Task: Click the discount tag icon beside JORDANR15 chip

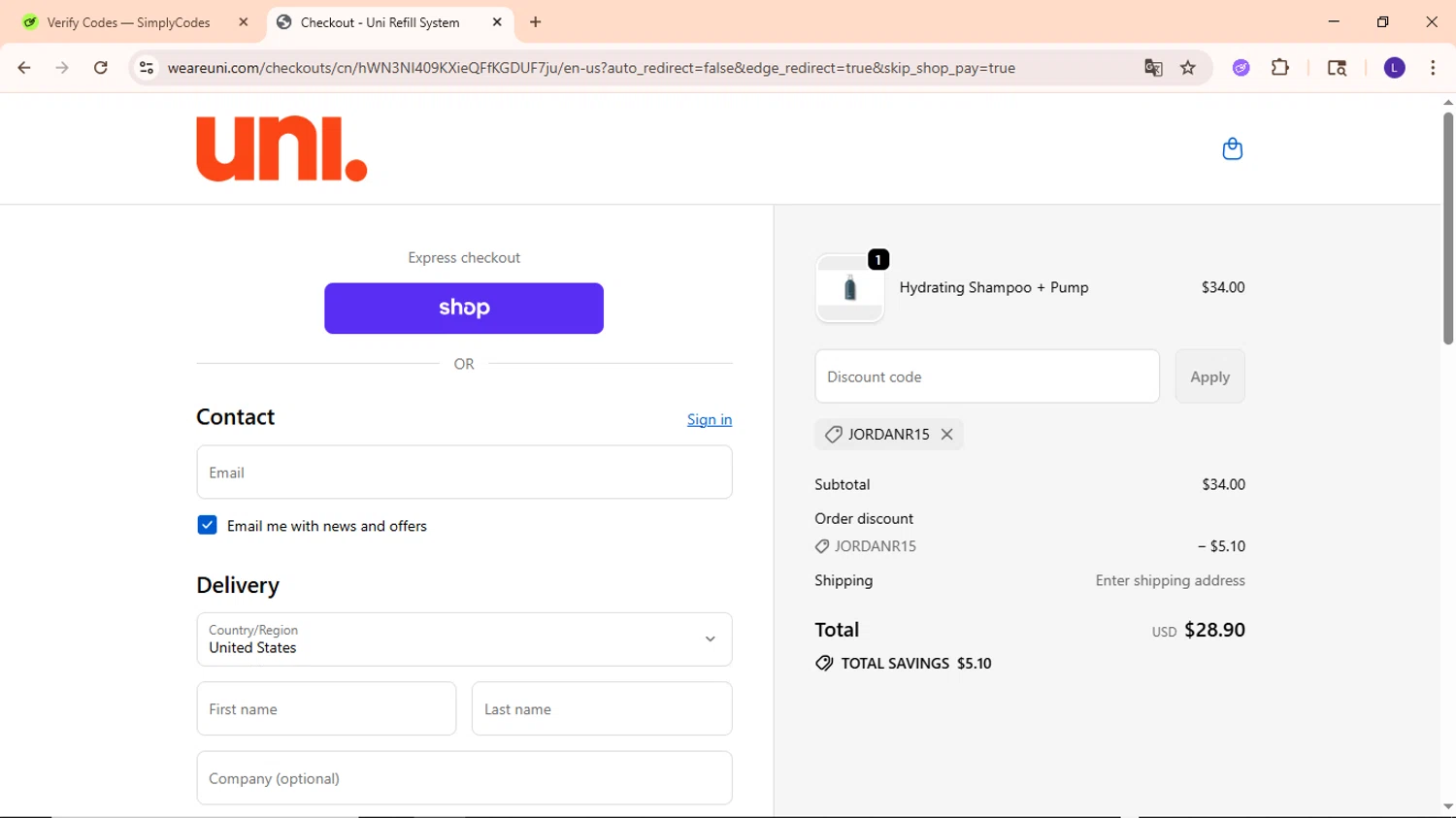Action: [833, 435]
